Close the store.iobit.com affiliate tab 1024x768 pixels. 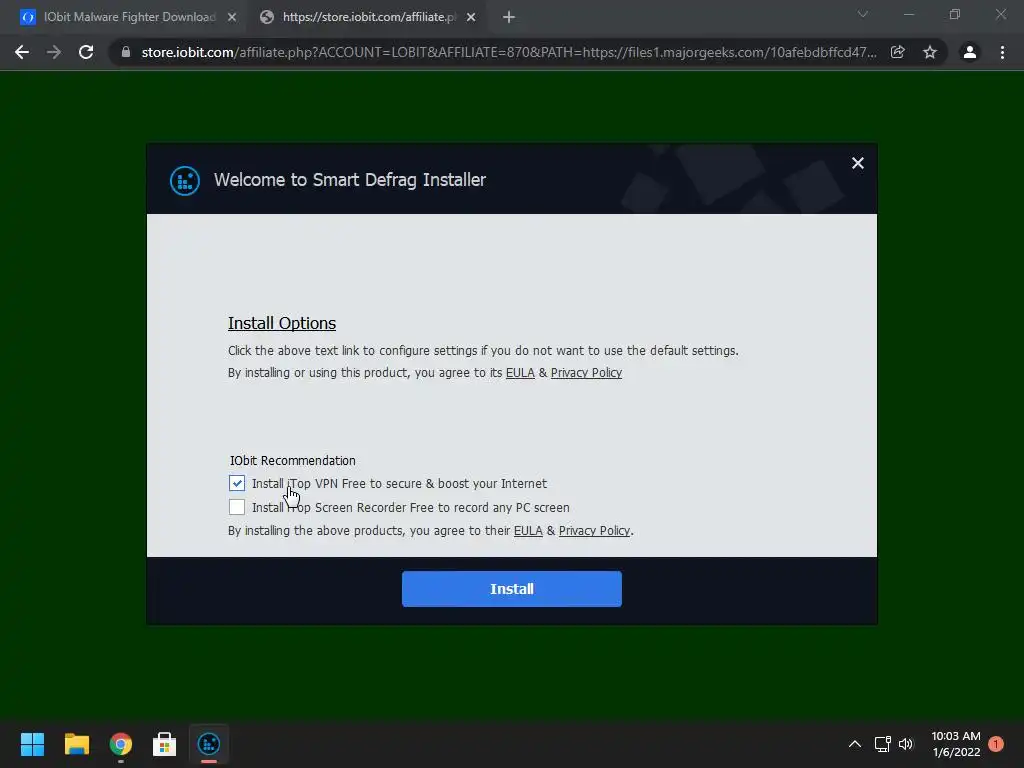471,18
